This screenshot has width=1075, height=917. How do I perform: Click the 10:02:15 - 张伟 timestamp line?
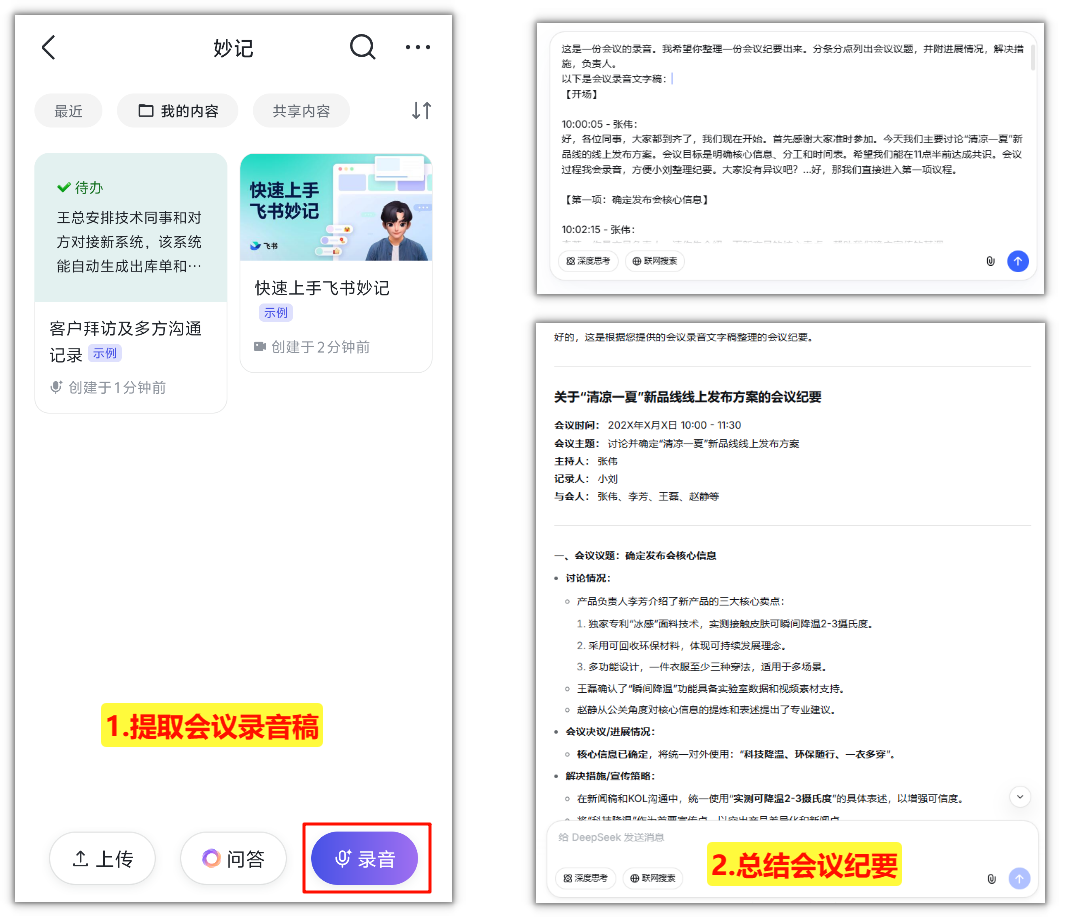tap(599, 230)
